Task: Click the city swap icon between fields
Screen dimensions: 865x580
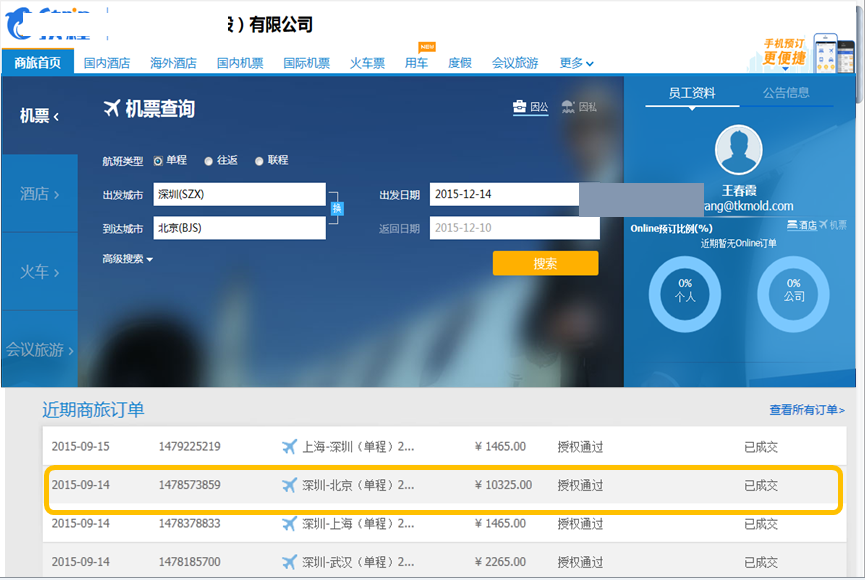Action: click(337, 209)
